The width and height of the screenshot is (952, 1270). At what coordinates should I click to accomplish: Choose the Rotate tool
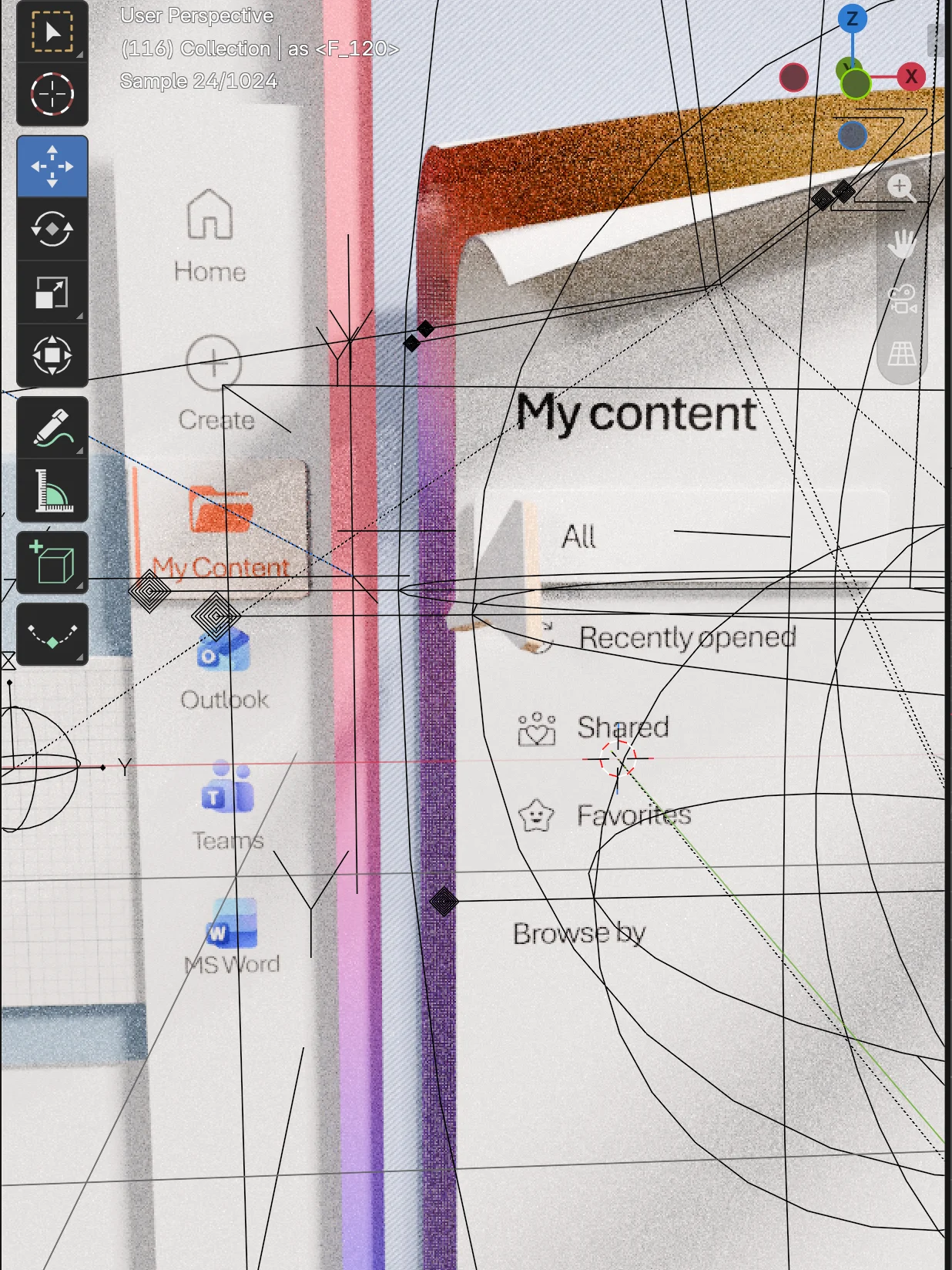52,229
